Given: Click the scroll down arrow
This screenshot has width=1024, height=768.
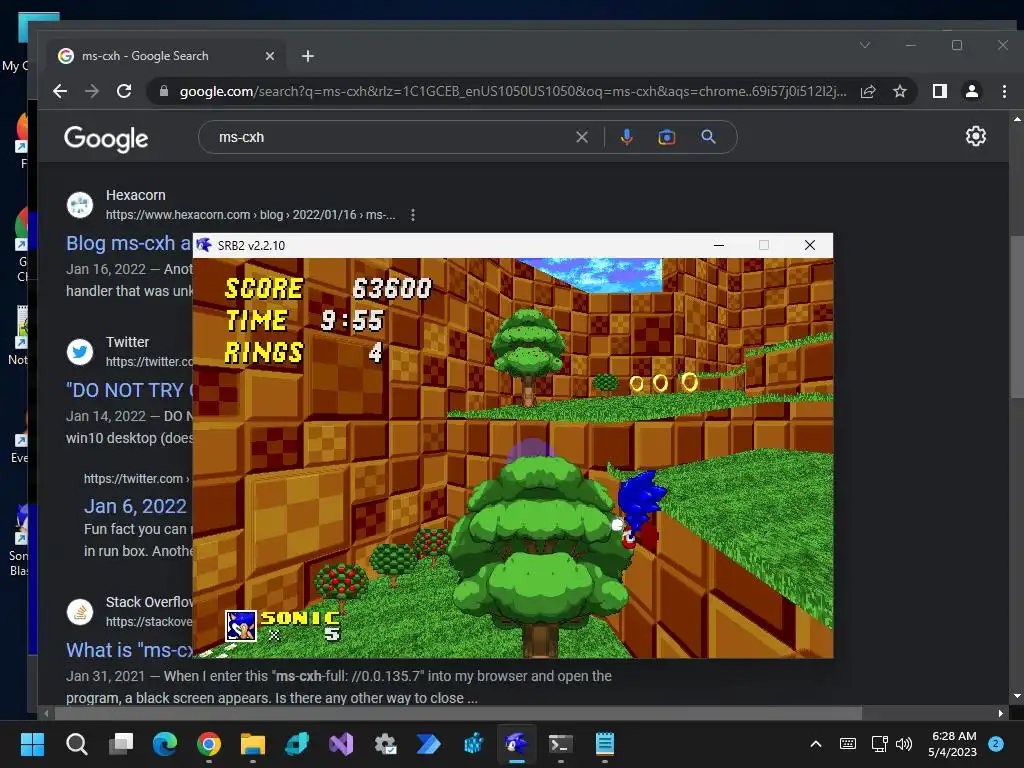Looking at the screenshot, I should pos(1017,696).
